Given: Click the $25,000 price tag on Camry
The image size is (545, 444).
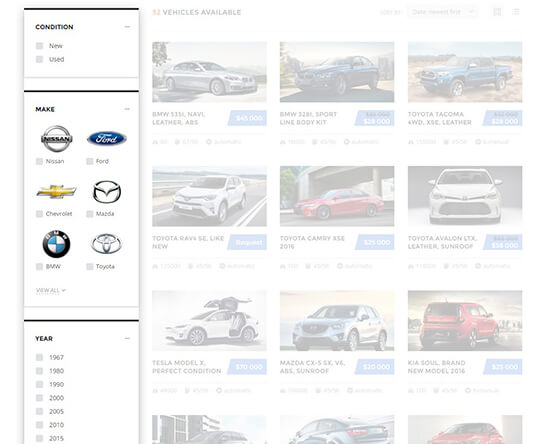Looking at the screenshot, I should (375, 242).
